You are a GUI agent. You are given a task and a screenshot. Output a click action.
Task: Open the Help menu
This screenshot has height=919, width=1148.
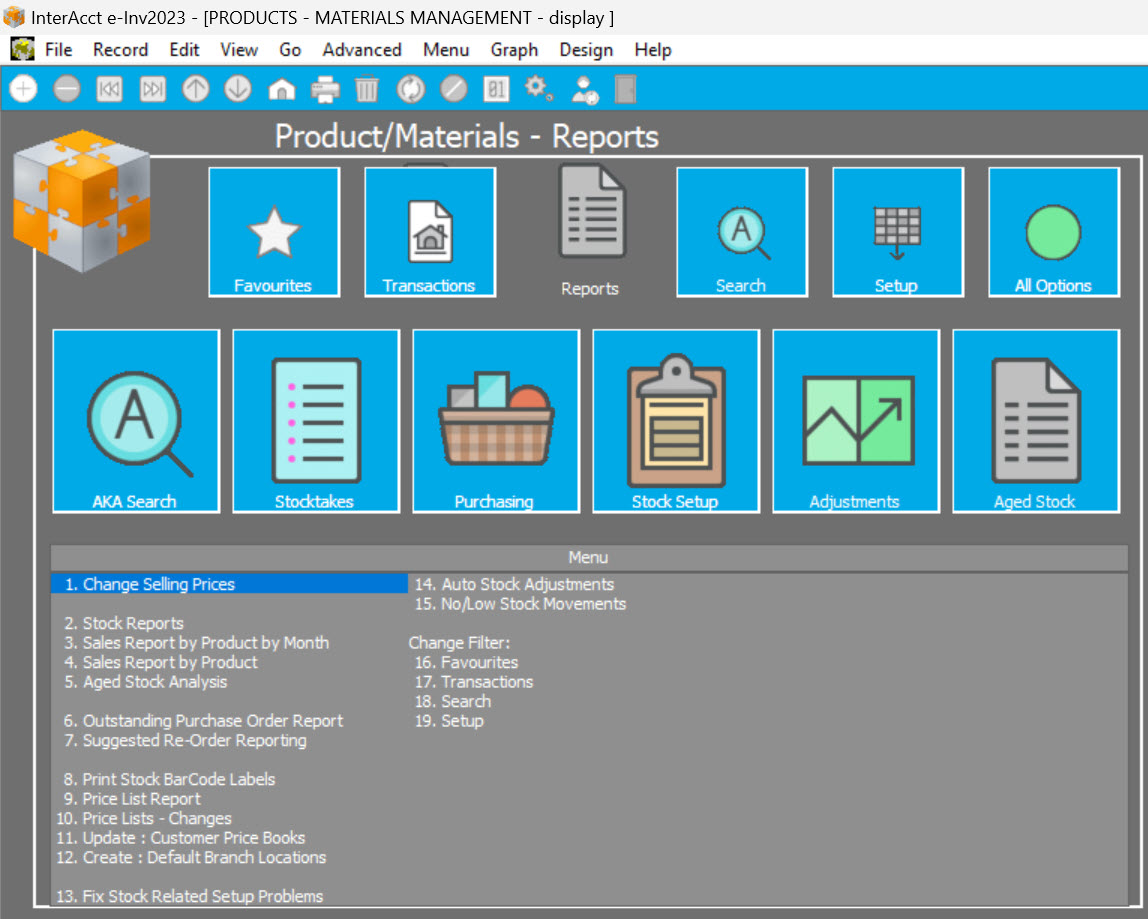652,50
